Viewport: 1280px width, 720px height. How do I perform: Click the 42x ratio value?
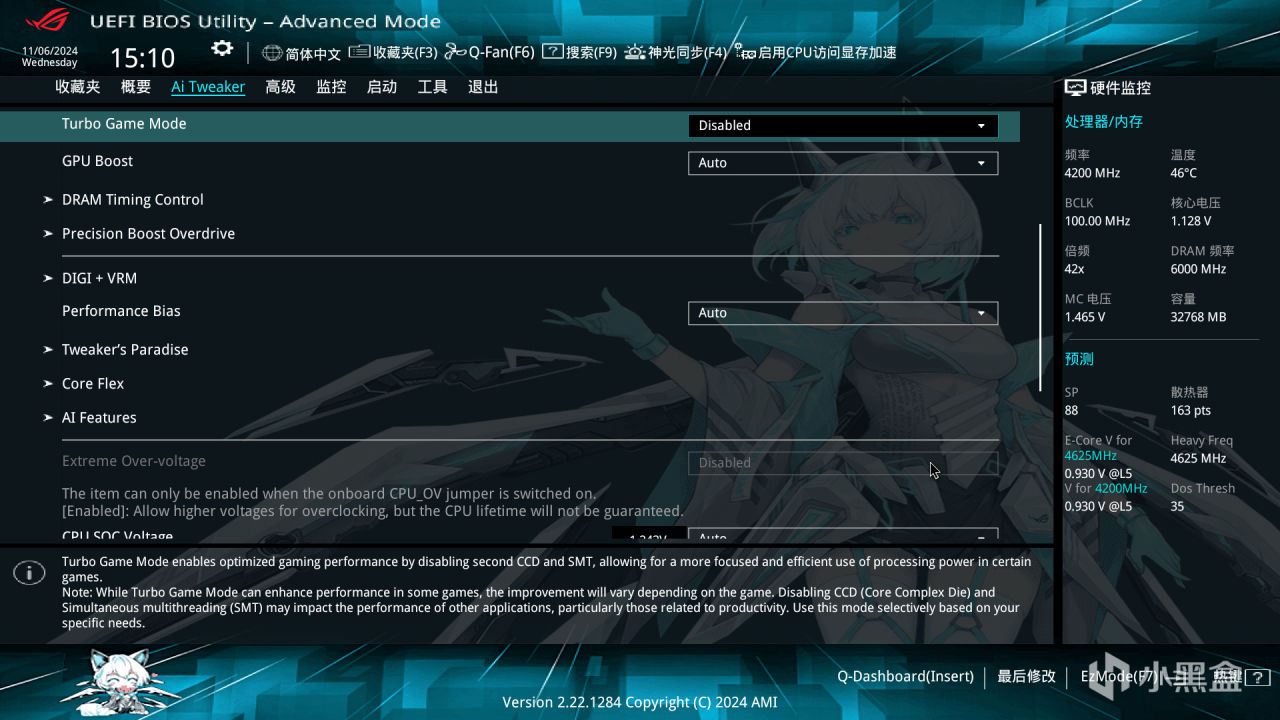click(1076, 269)
